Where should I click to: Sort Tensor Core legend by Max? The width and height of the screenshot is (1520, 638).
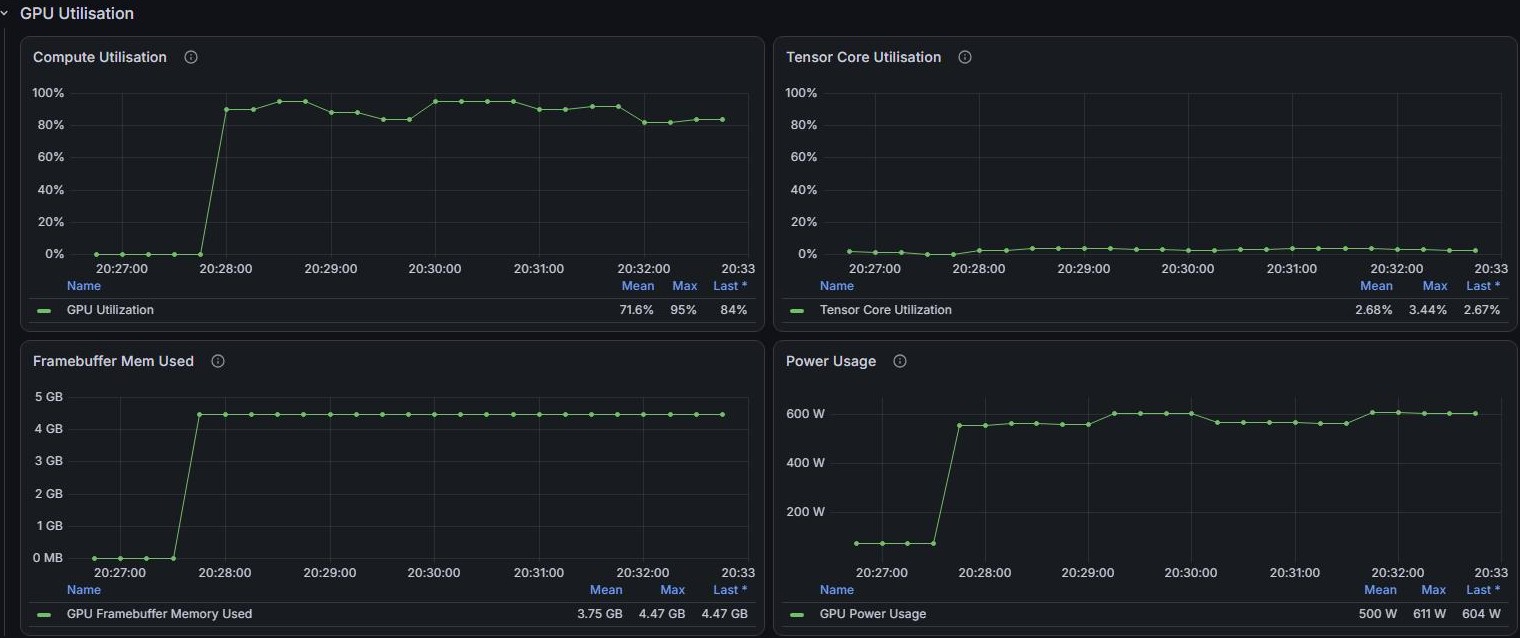point(1435,286)
